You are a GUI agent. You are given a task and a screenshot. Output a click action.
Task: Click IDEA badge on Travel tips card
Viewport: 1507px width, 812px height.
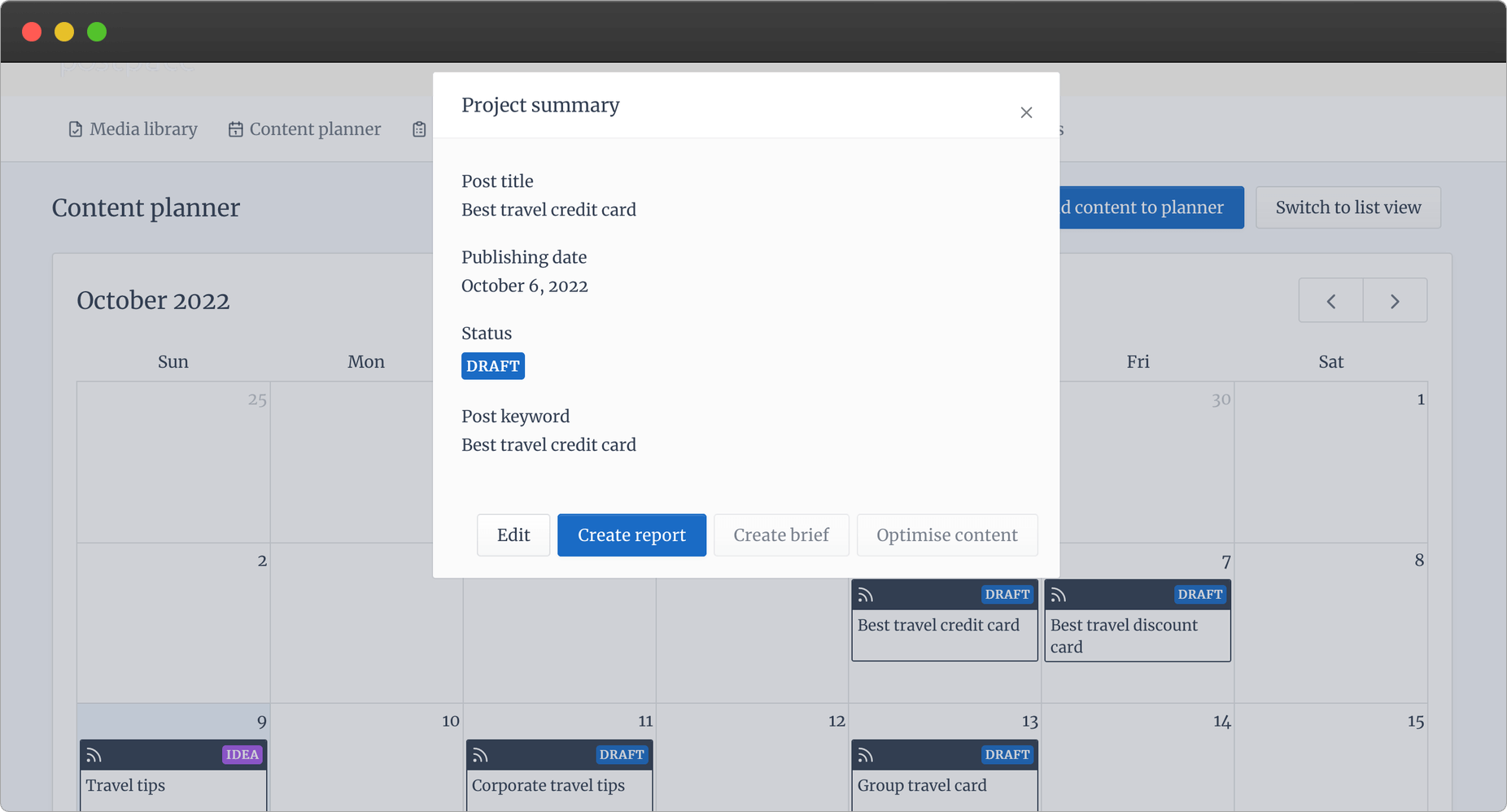242,754
